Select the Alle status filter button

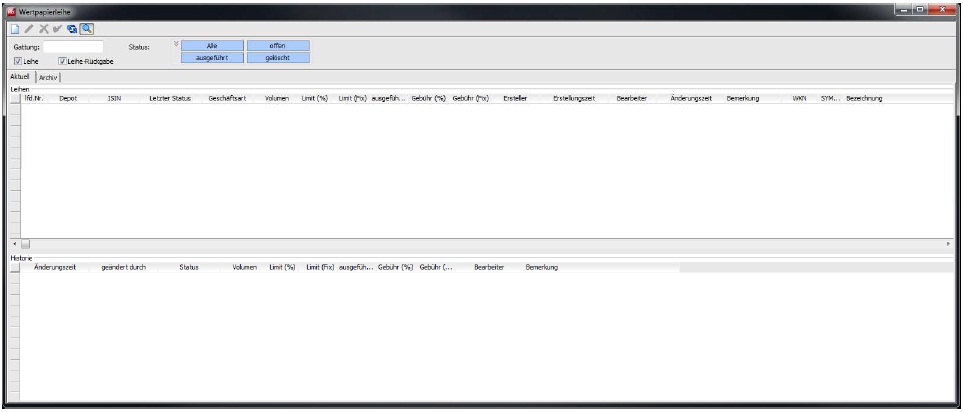click(x=212, y=45)
